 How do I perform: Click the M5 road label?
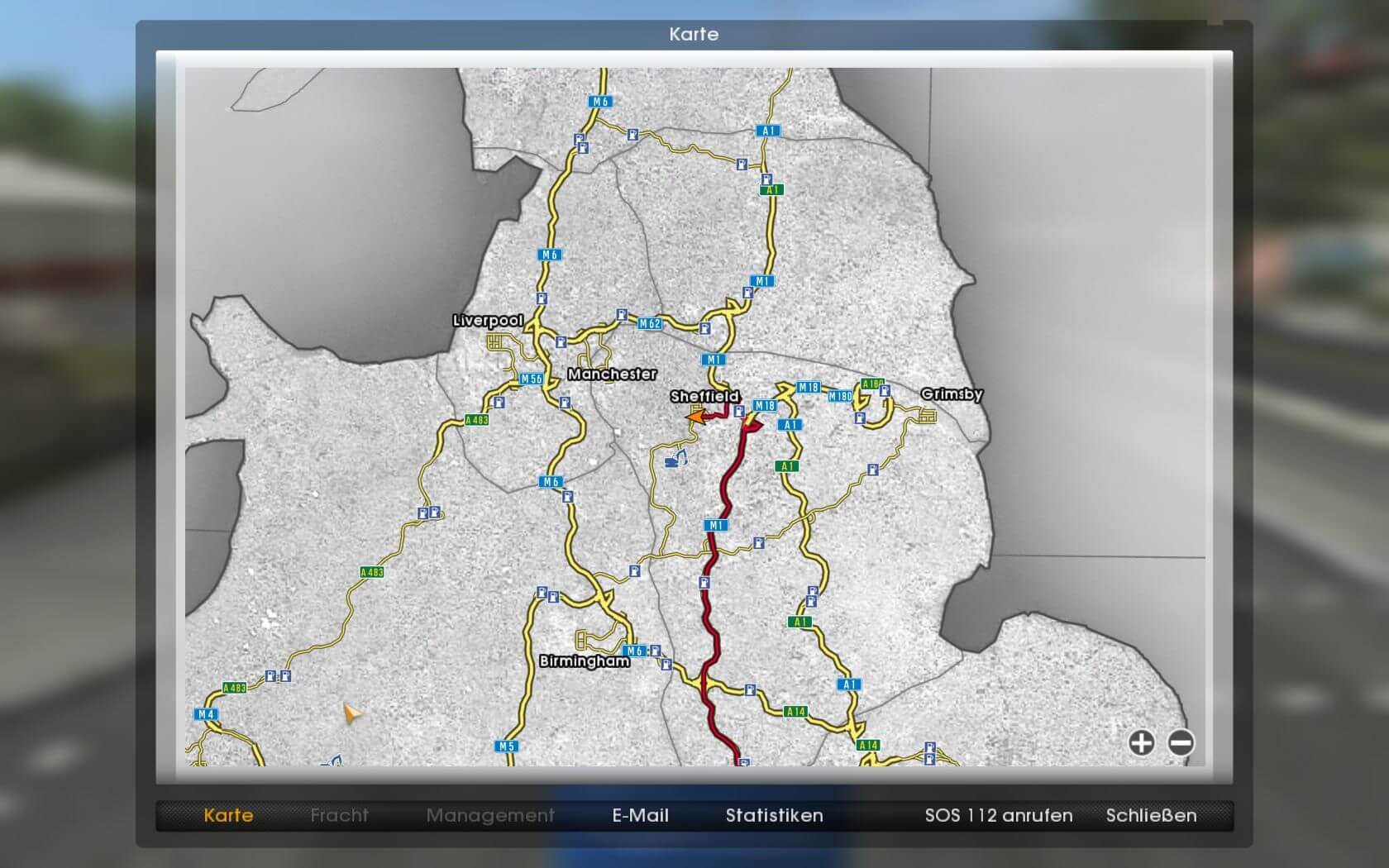click(507, 746)
